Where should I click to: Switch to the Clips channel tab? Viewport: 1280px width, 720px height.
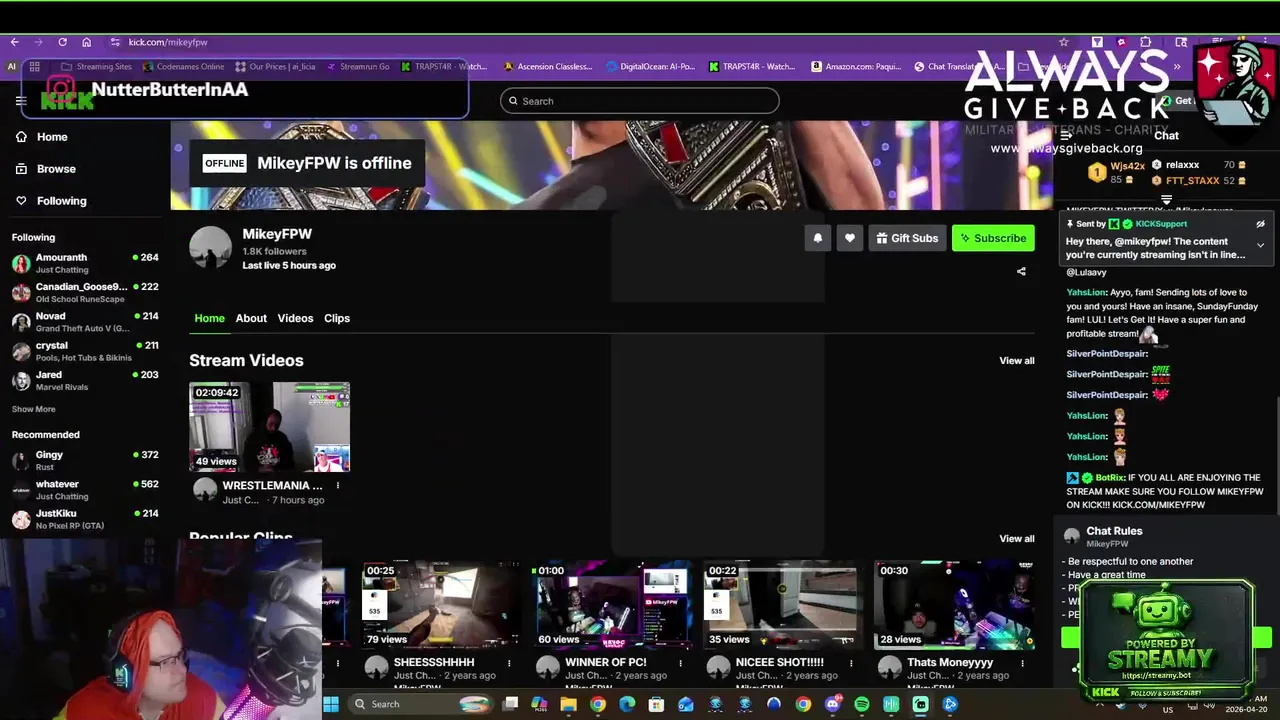click(x=337, y=318)
